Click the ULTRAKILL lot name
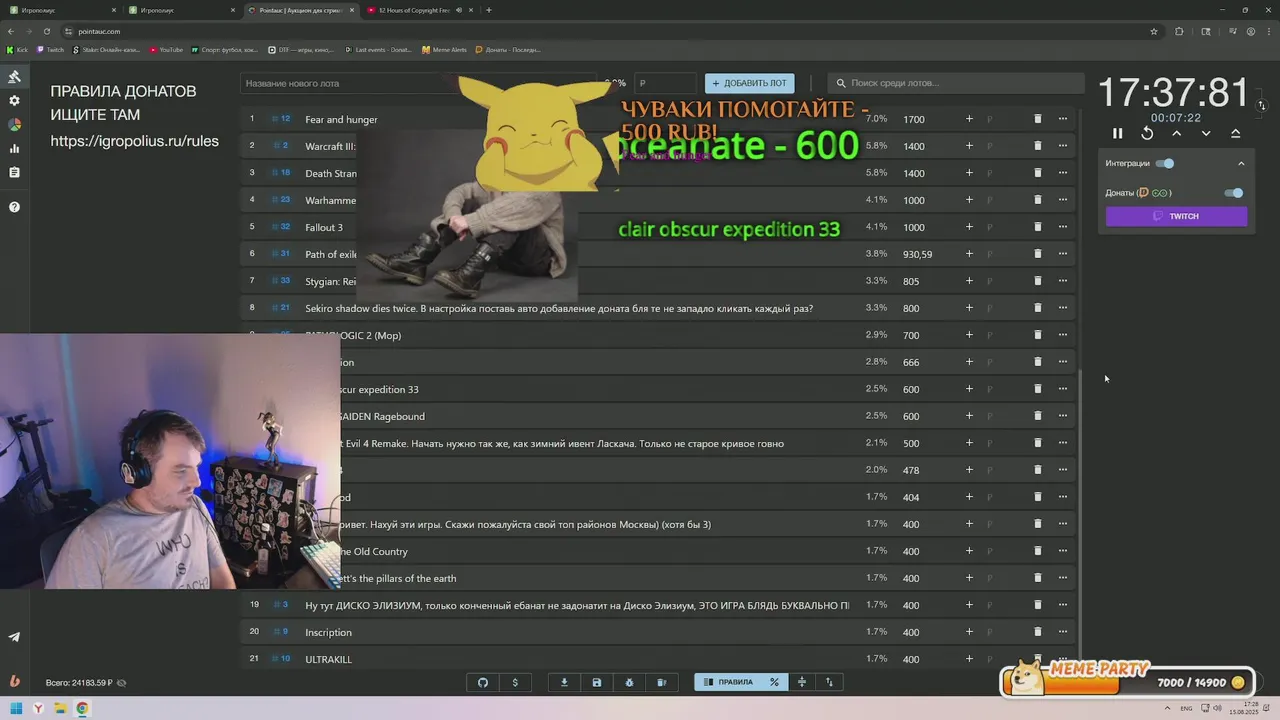This screenshot has width=1280, height=720. point(328,659)
